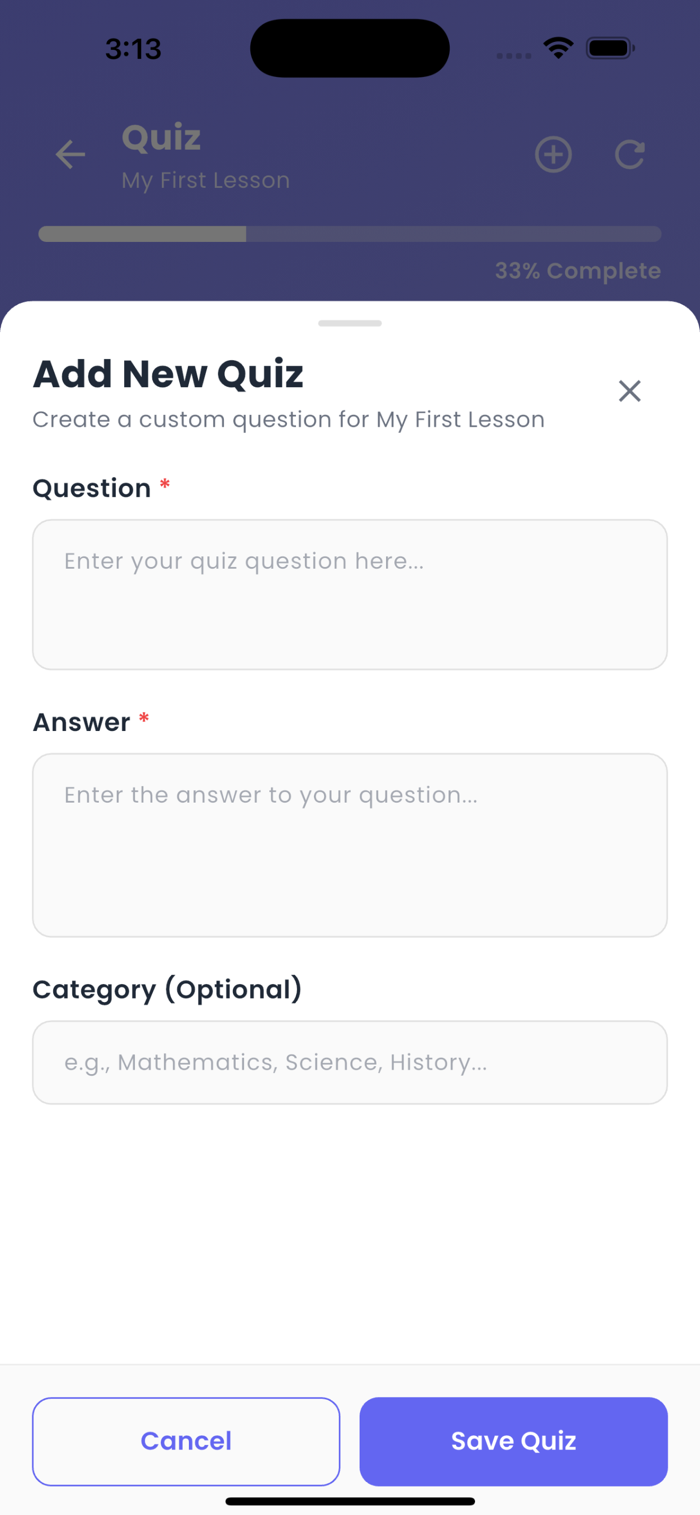Tap the Quiz header title

[x=161, y=138]
